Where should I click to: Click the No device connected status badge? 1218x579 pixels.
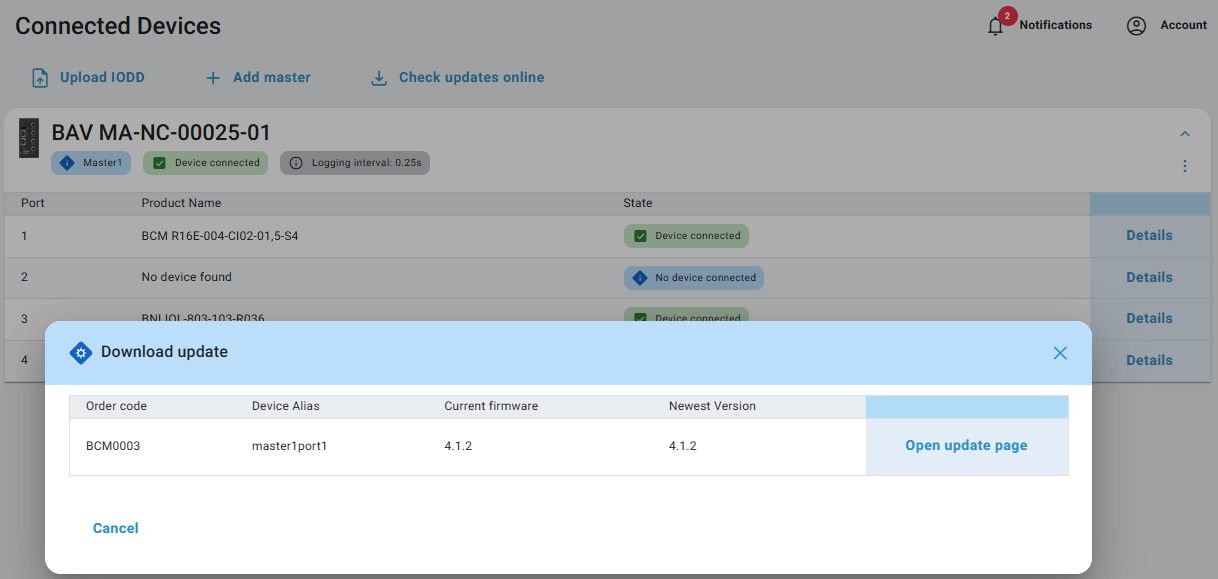[694, 278]
